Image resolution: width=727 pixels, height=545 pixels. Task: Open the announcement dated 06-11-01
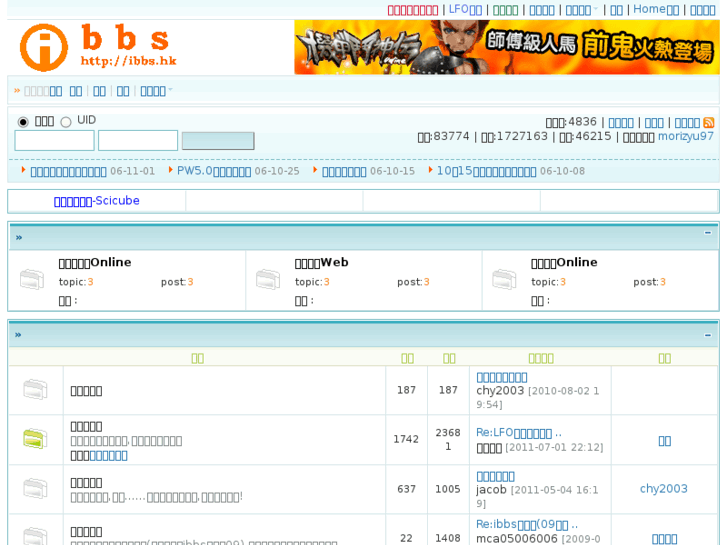tap(68, 172)
